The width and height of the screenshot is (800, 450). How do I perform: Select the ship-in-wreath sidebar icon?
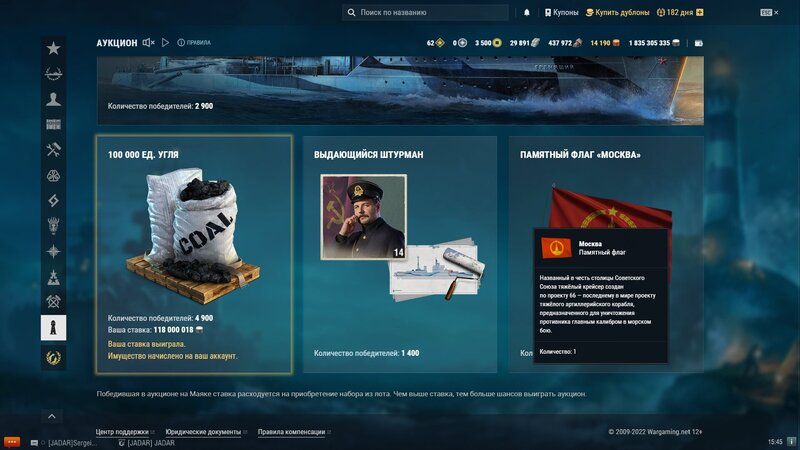coord(54,74)
